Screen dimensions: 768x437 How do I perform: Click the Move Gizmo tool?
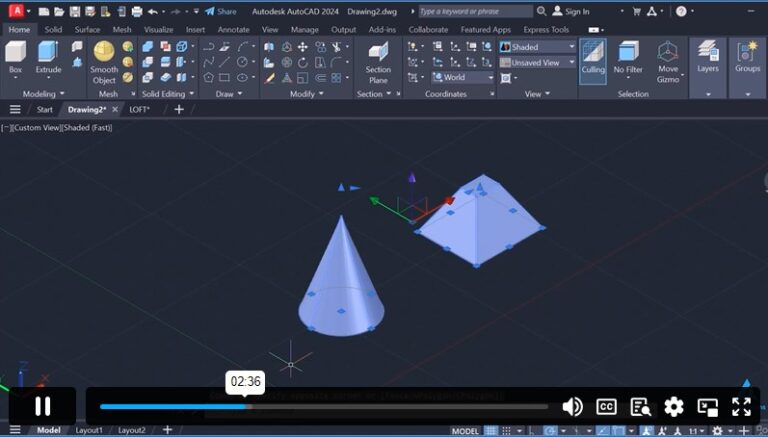coord(668,62)
